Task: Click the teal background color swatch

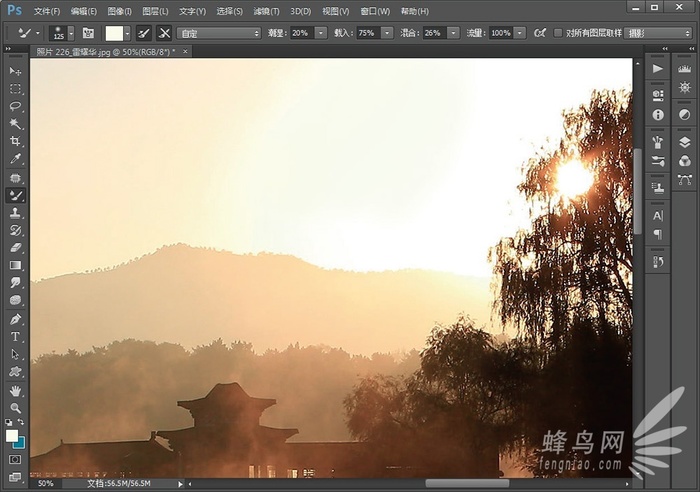Action: [20, 444]
